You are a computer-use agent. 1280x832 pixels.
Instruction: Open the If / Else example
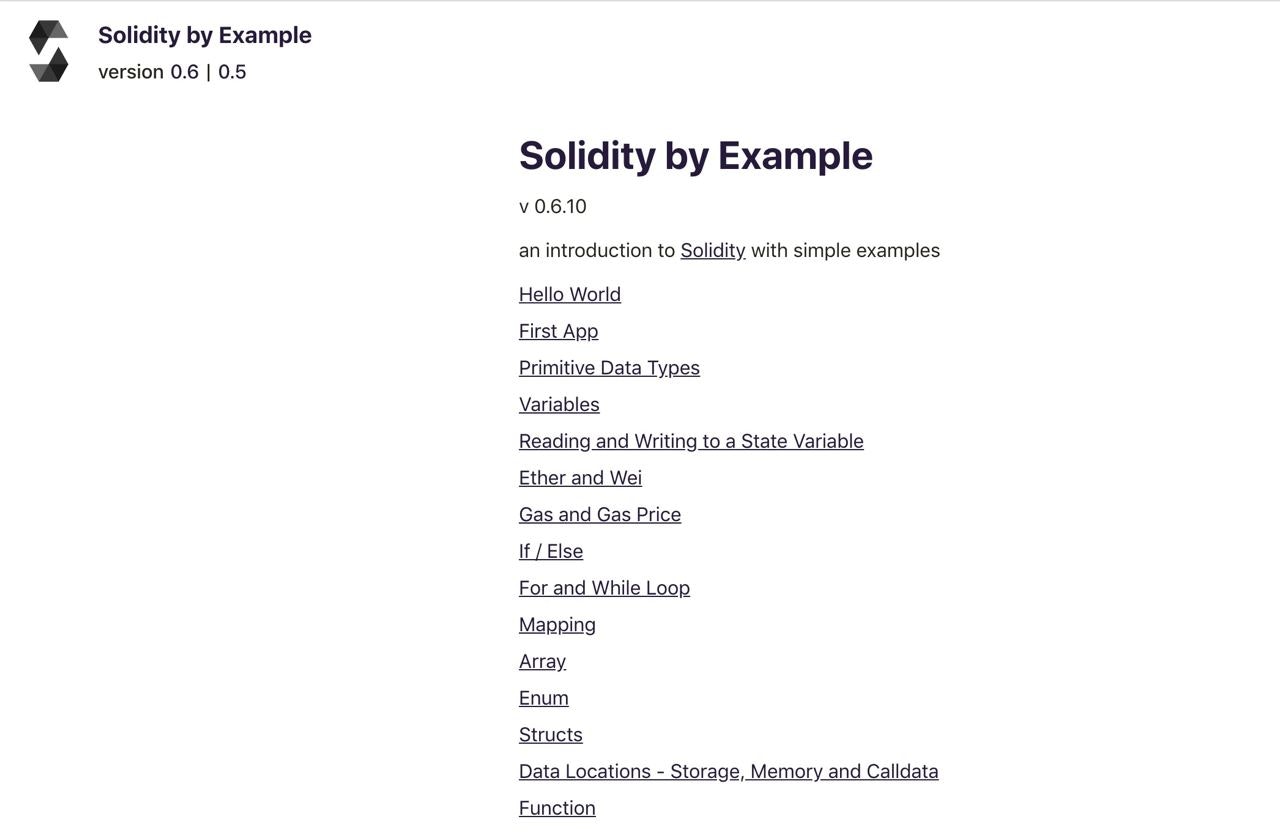550,550
